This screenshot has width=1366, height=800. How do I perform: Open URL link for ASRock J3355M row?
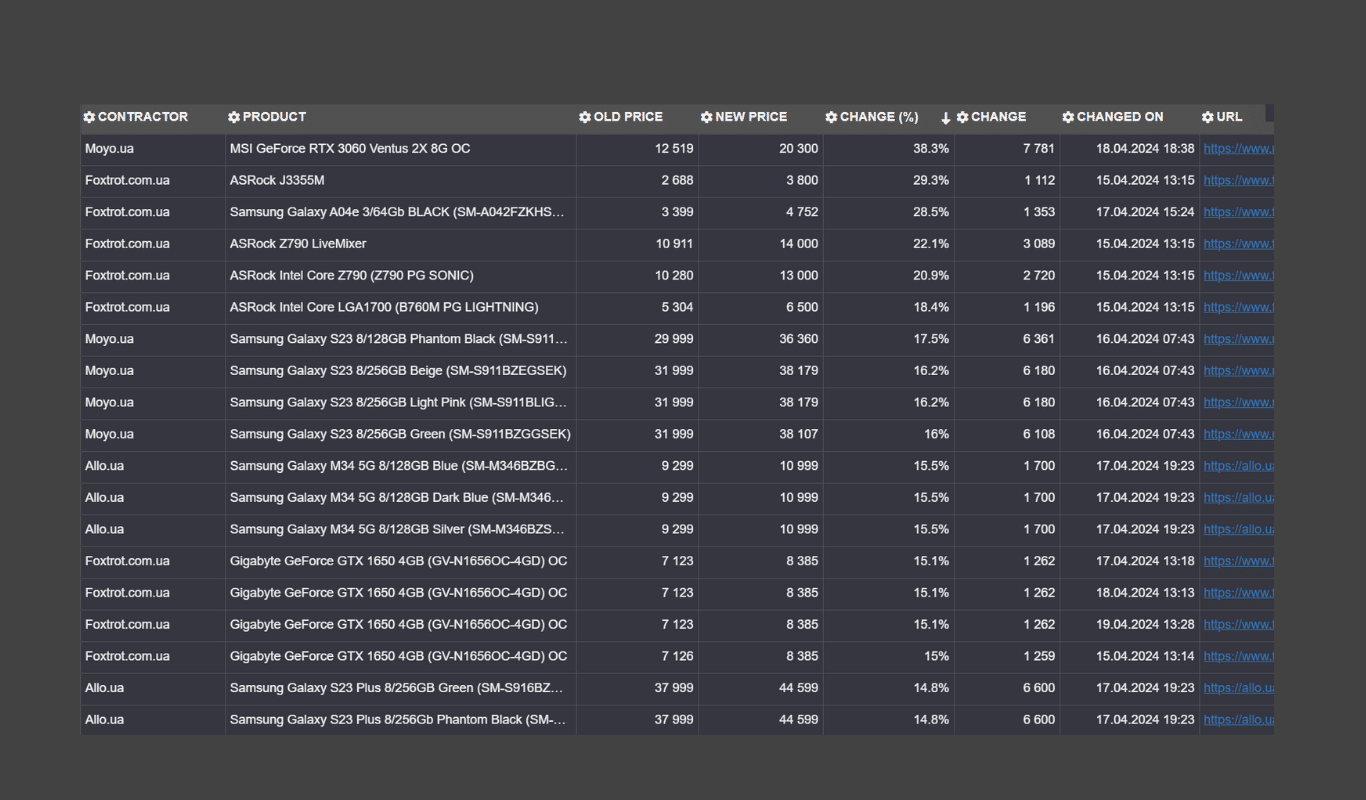(1238, 181)
